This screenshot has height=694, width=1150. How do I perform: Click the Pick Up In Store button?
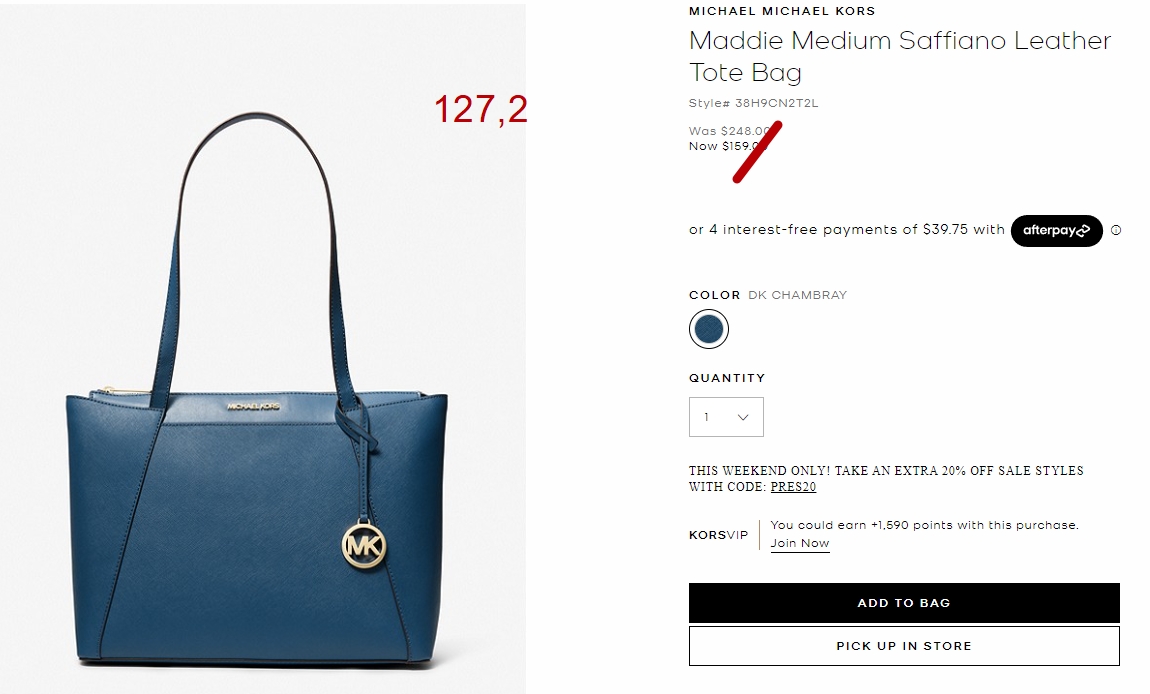pyautogui.click(x=904, y=646)
